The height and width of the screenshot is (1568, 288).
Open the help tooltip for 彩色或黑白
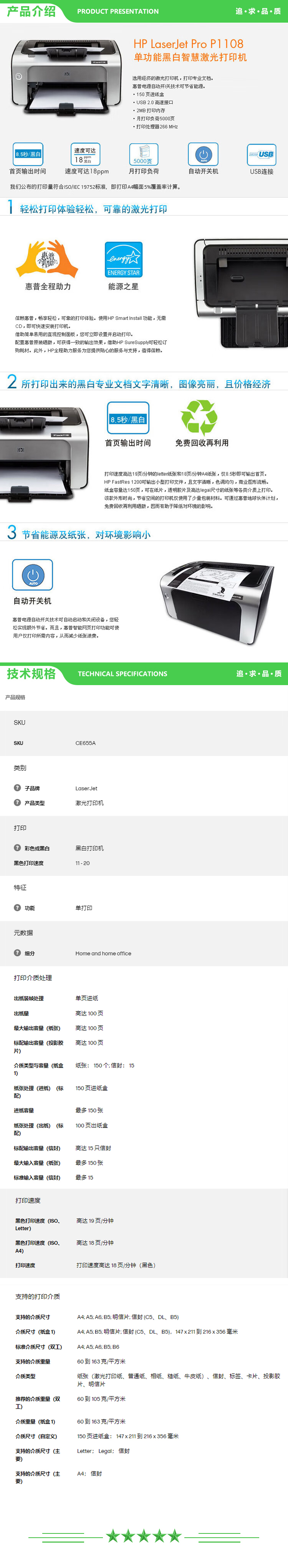(18, 847)
